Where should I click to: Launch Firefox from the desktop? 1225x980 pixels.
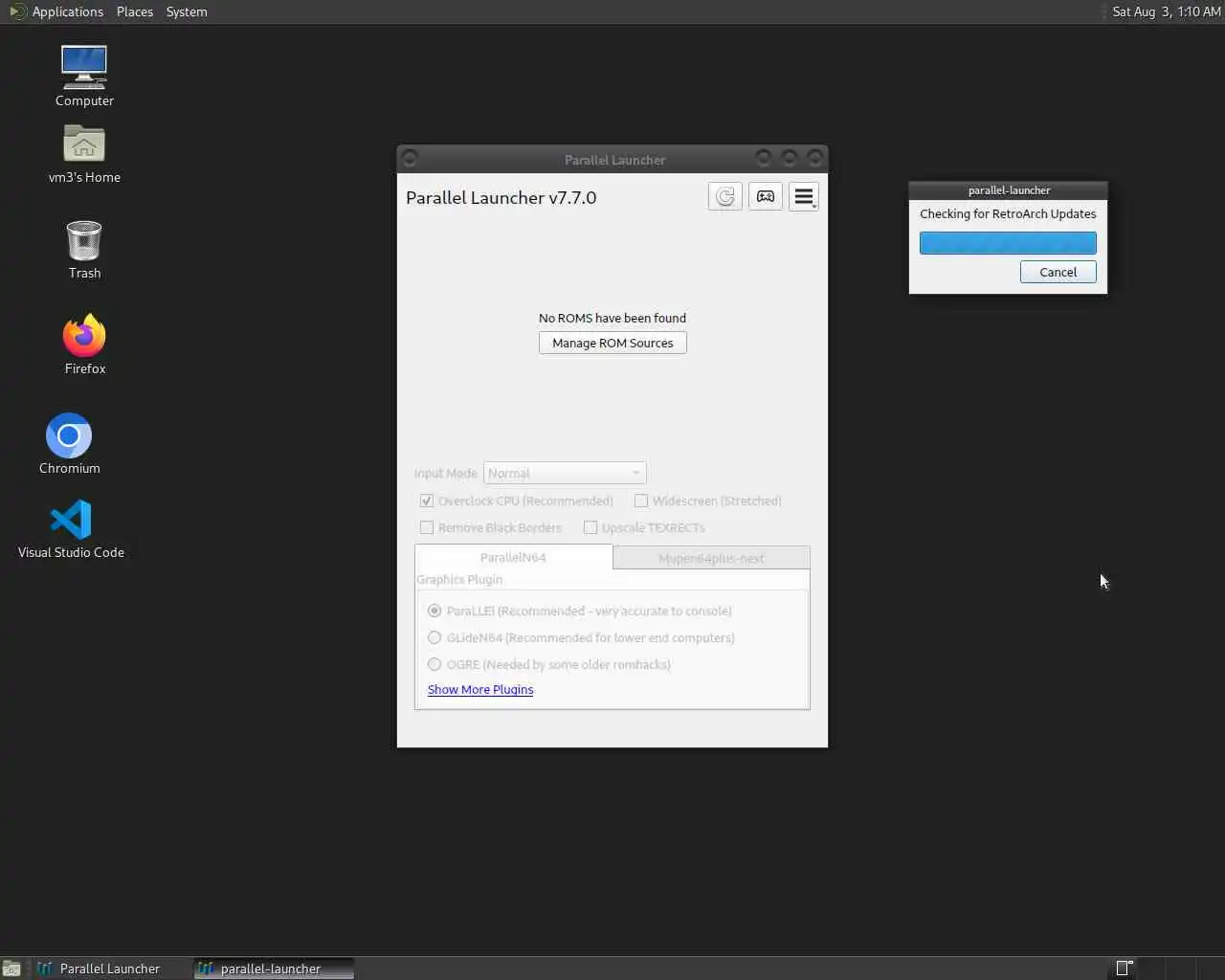pos(84,345)
